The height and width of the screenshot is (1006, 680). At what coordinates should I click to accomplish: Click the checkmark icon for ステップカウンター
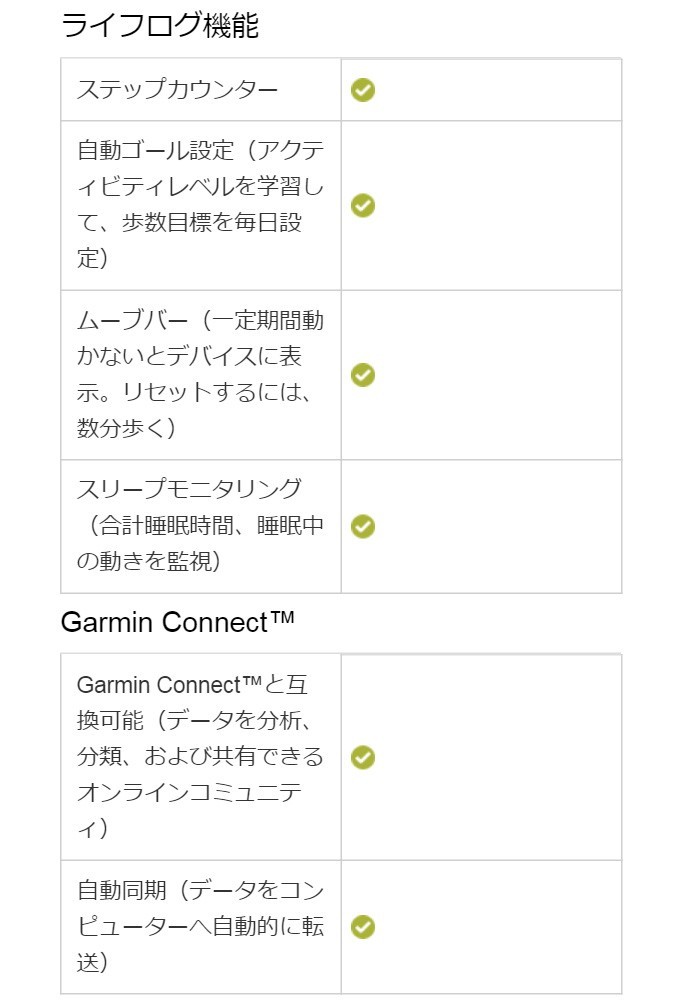[x=362, y=90]
